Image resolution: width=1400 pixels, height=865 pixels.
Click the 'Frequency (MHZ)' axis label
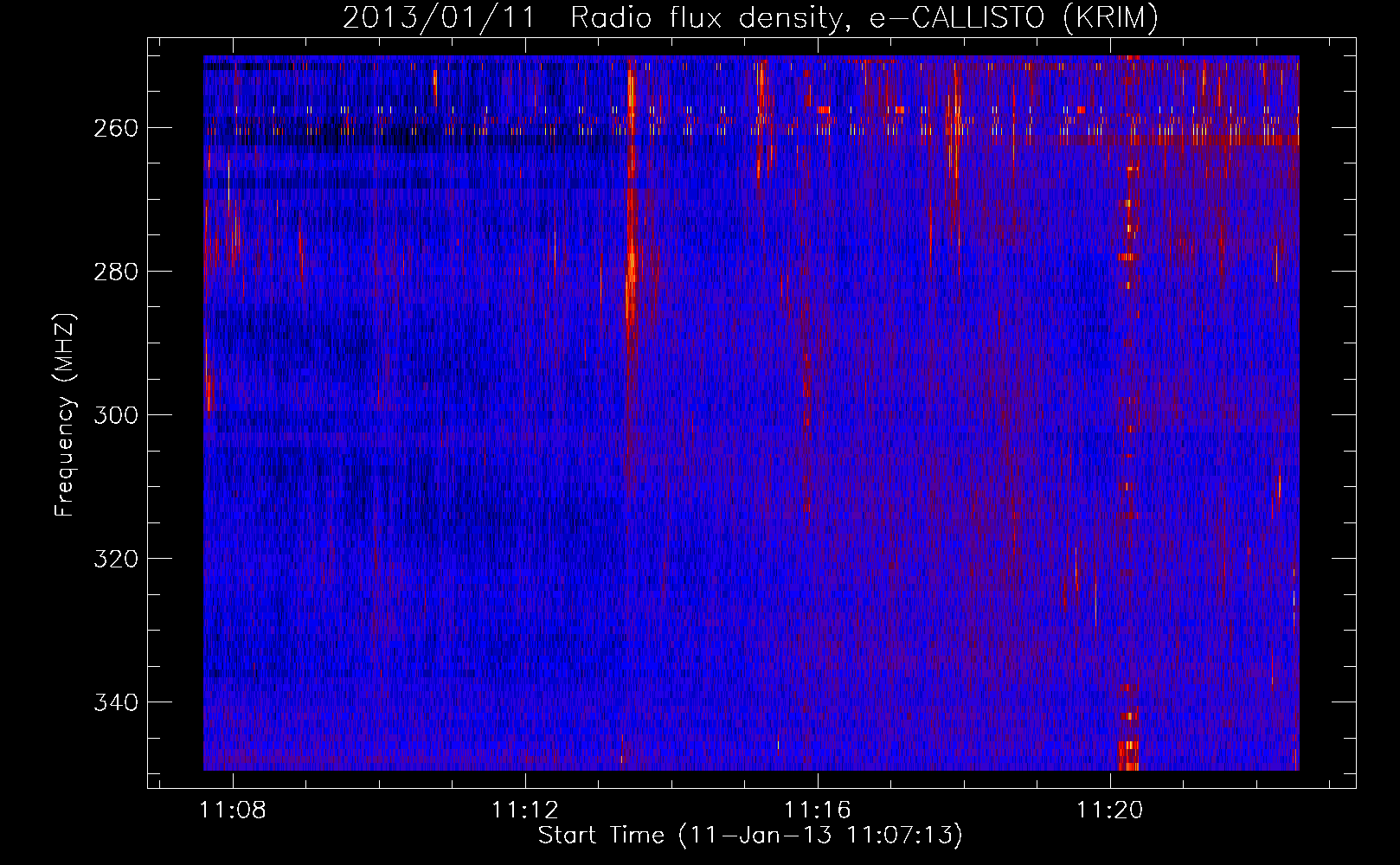tap(65, 414)
